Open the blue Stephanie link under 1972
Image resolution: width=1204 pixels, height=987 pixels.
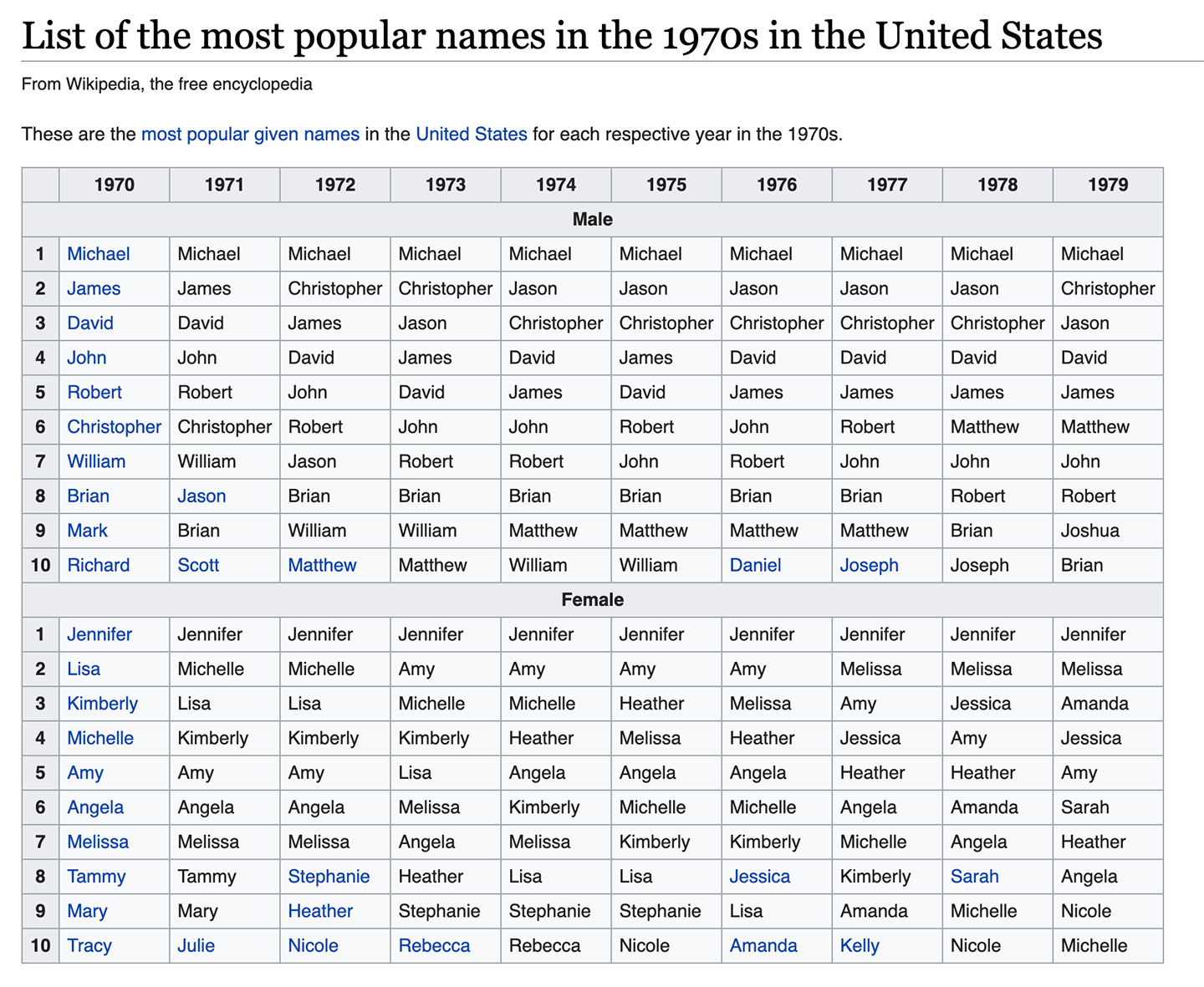(x=329, y=877)
